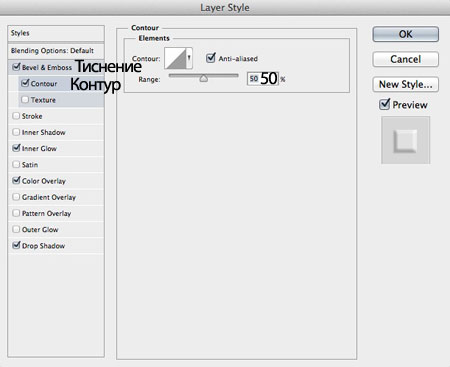450x367 pixels.
Task: Toggle the Bevel & Emboss checkbox
Action: pos(16,67)
